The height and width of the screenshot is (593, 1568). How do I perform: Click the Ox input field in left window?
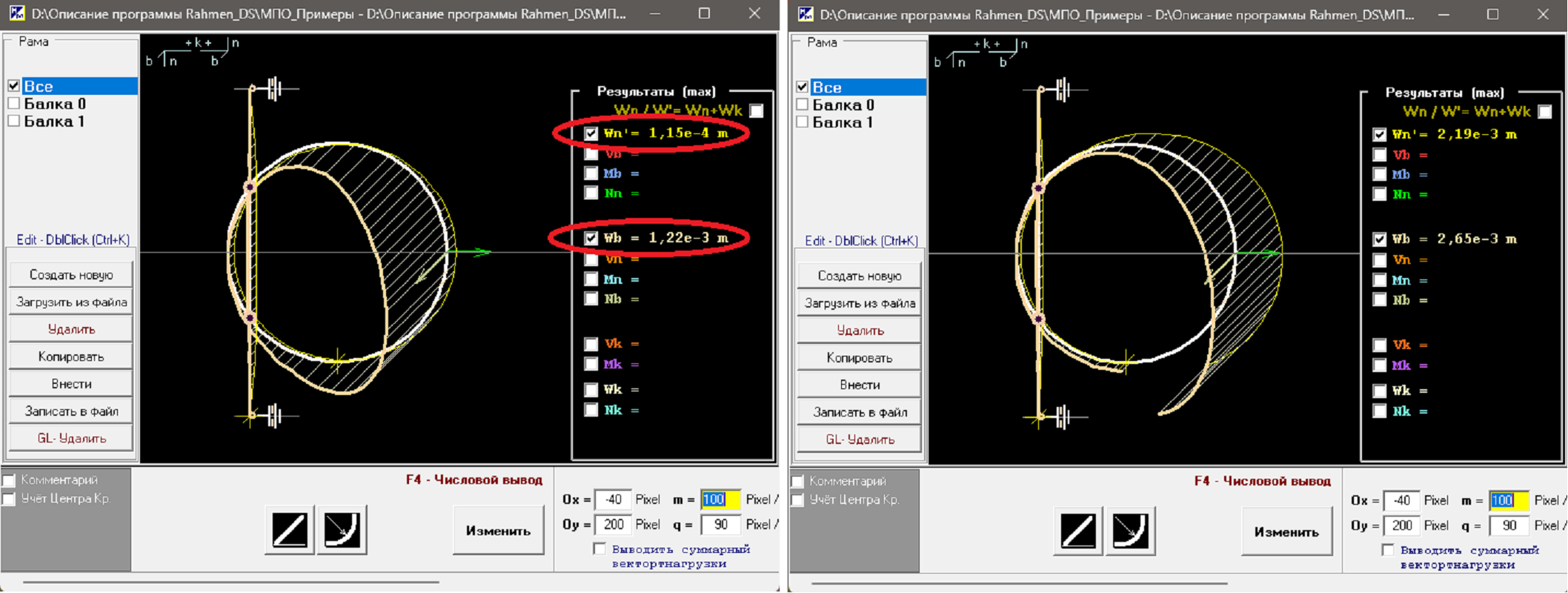pyautogui.click(x=613, y=500)
